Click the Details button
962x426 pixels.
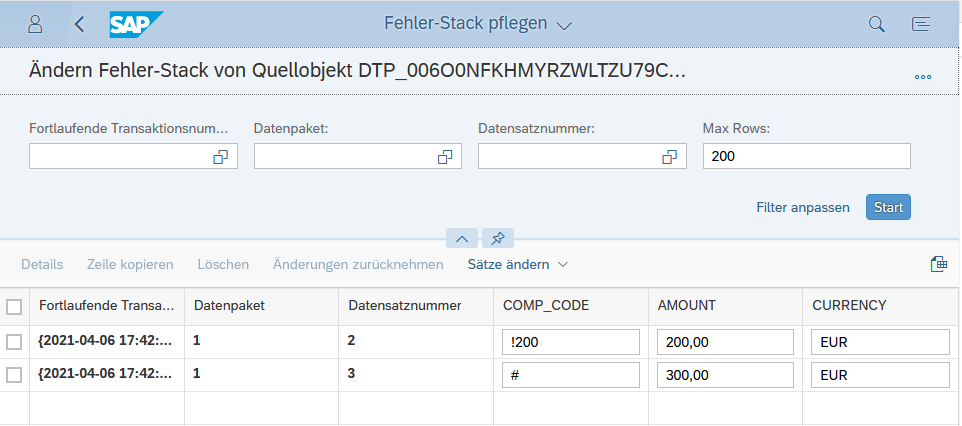pos(42,265)
